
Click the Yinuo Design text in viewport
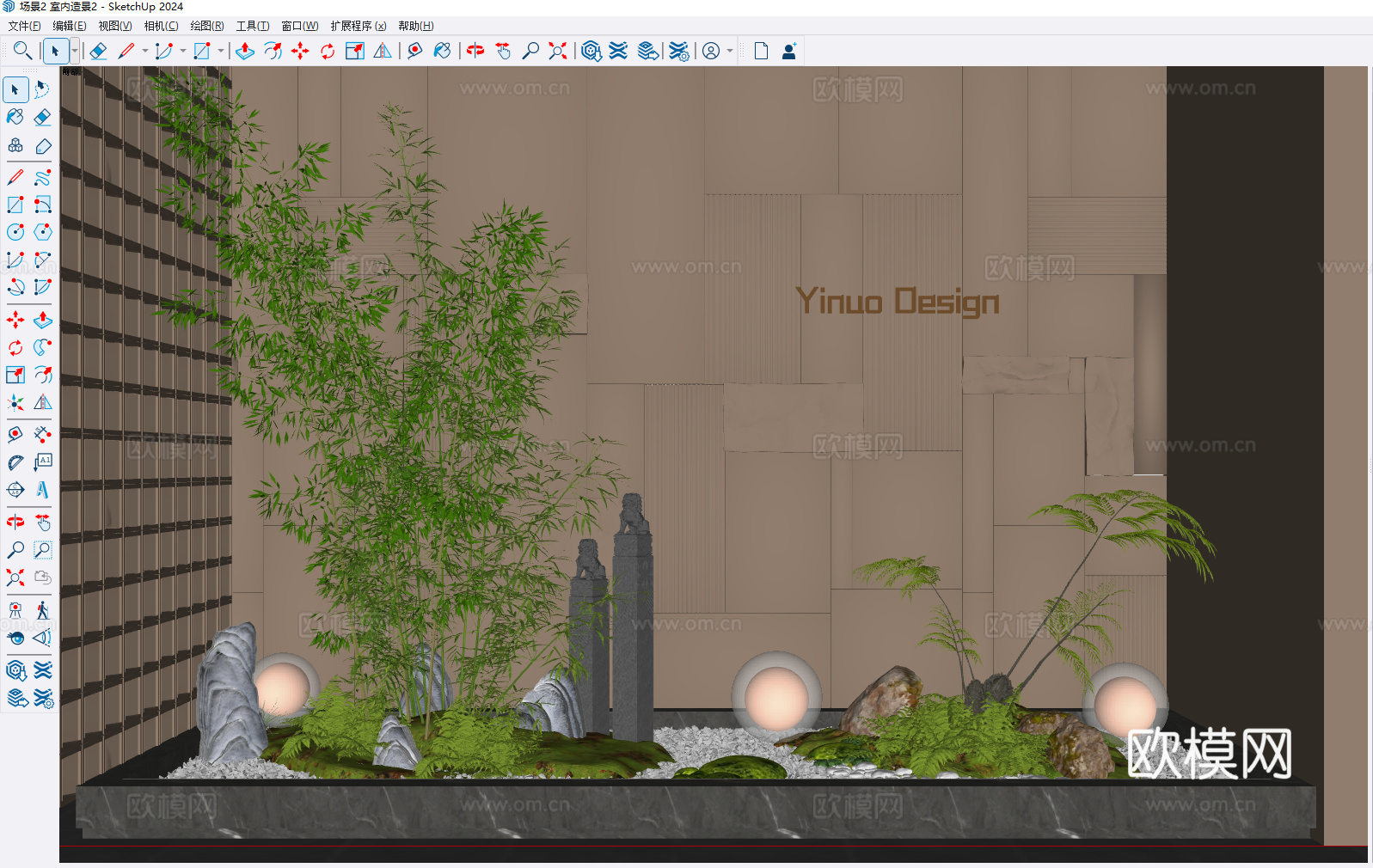point(897,302)
